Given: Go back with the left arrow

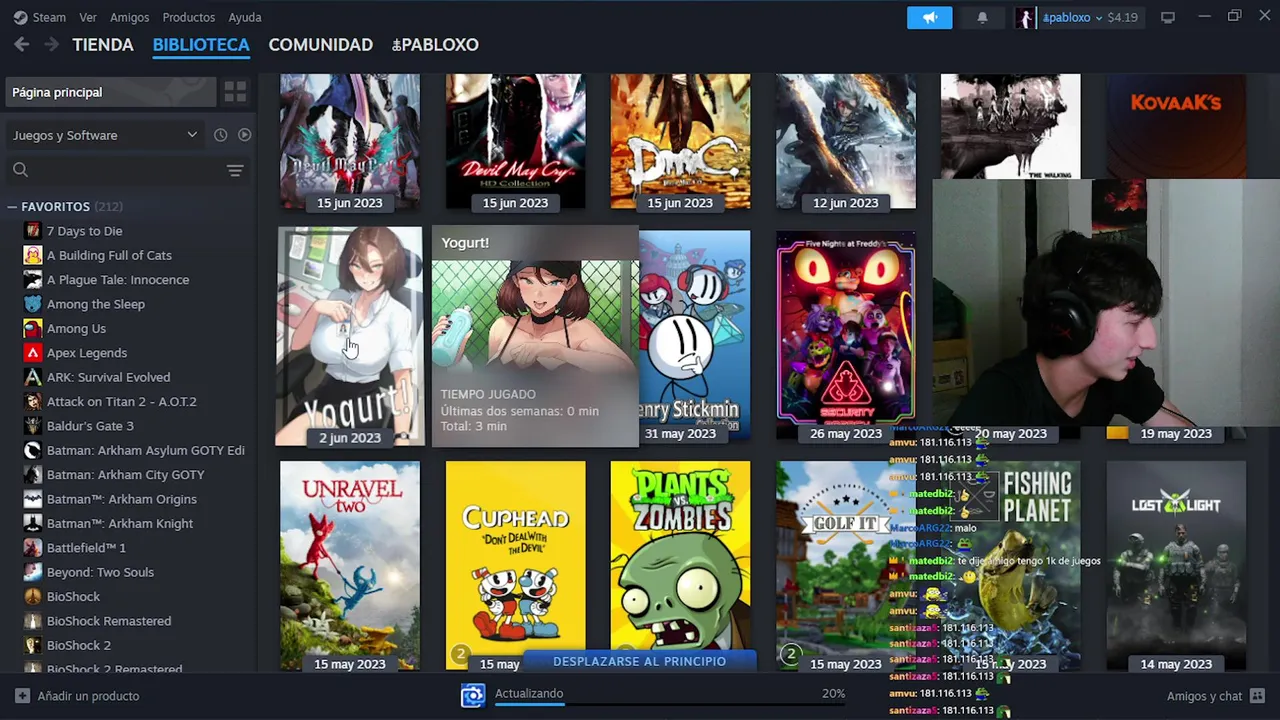Looking at the screenshot, I should (x=22, y=45).
